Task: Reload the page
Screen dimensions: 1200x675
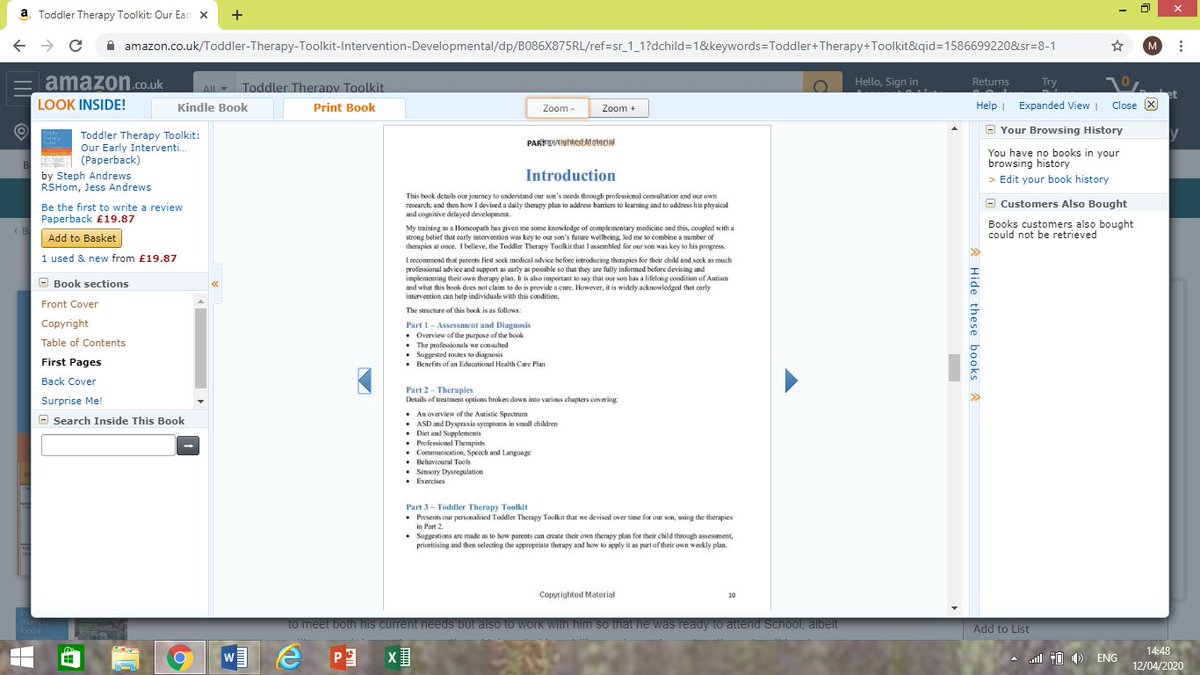Action: (x=75, y=46)
